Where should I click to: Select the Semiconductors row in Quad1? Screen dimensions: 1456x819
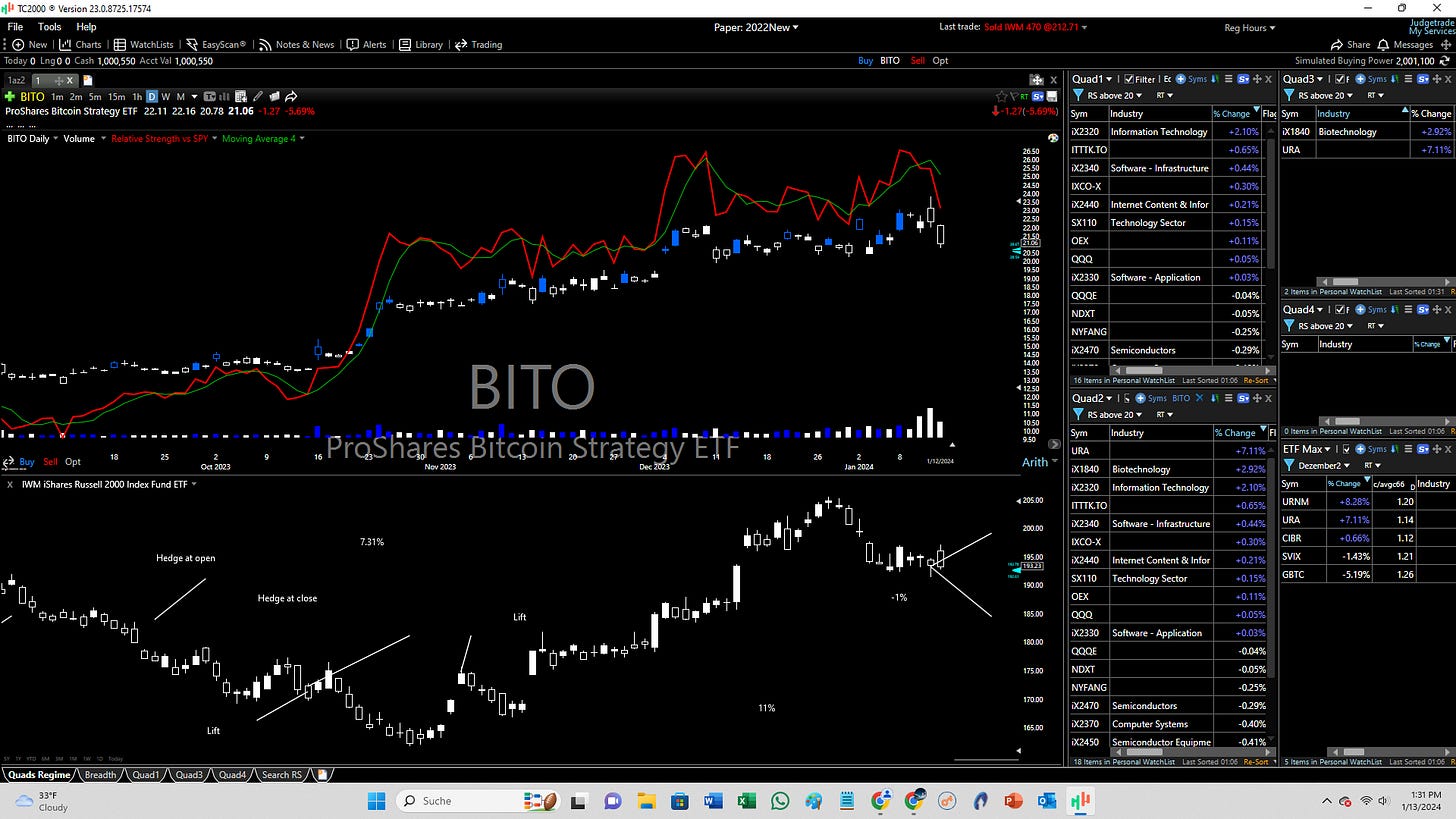tap(1165, 350)
